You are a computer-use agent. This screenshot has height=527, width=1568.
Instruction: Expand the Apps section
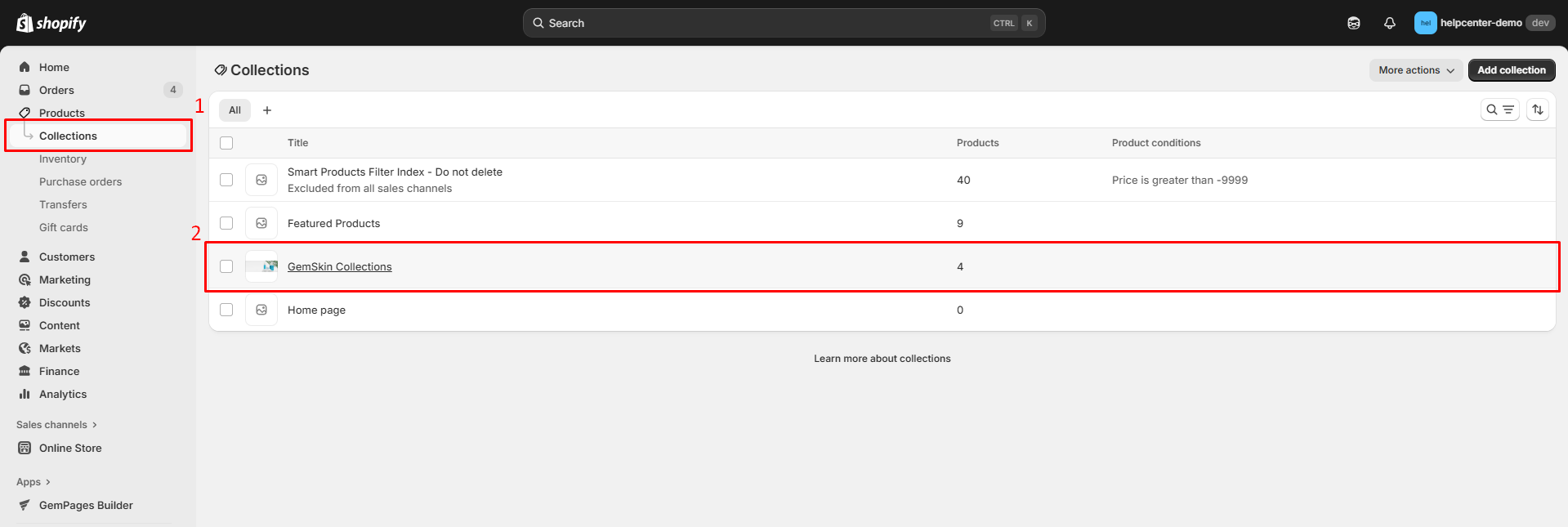[x=34, y=482]
